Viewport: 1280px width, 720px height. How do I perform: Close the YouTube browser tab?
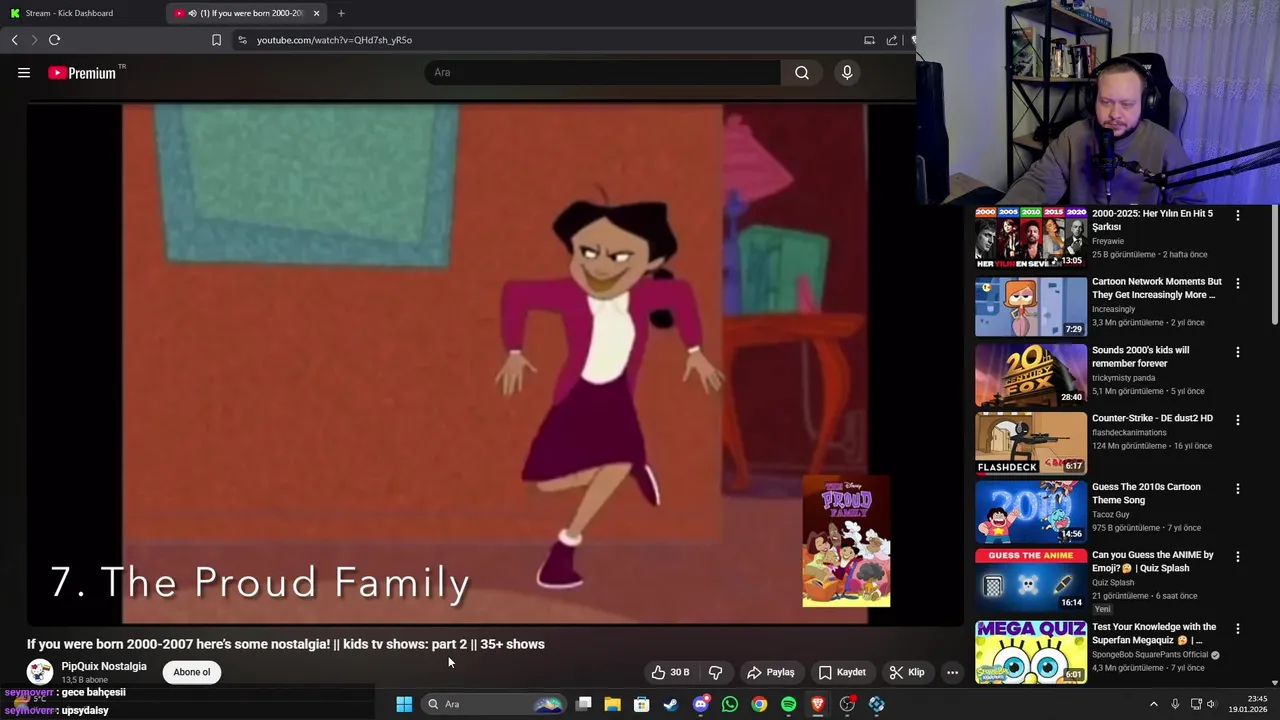[x=316, y=13]
